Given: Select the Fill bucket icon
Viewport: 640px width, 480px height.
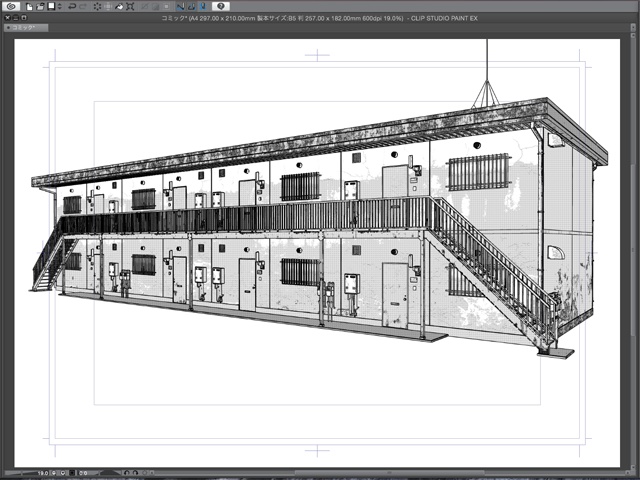Looking at the screenshot, I should pyautogui.click(x=119, y=6).
